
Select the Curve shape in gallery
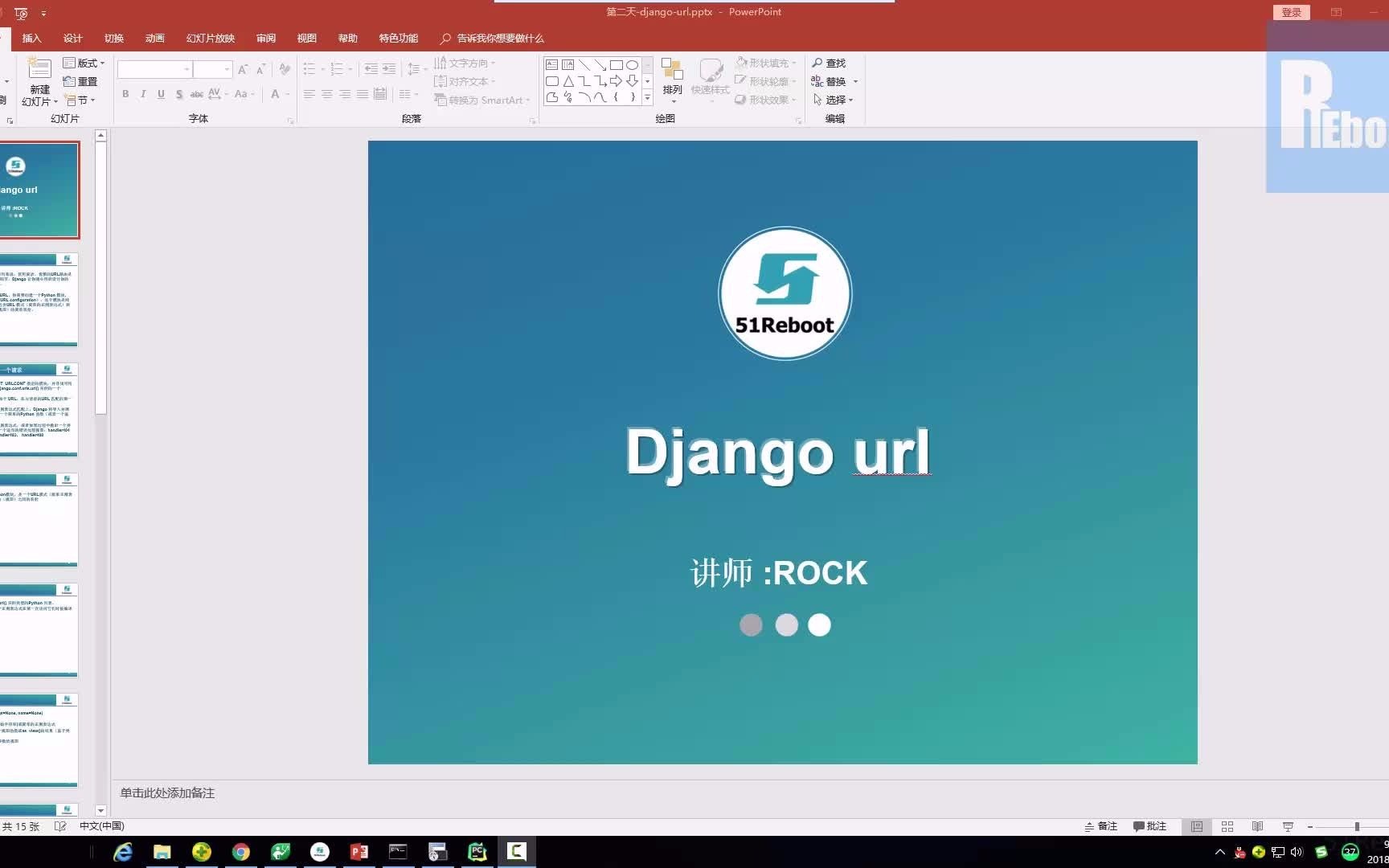coord(600,97)
